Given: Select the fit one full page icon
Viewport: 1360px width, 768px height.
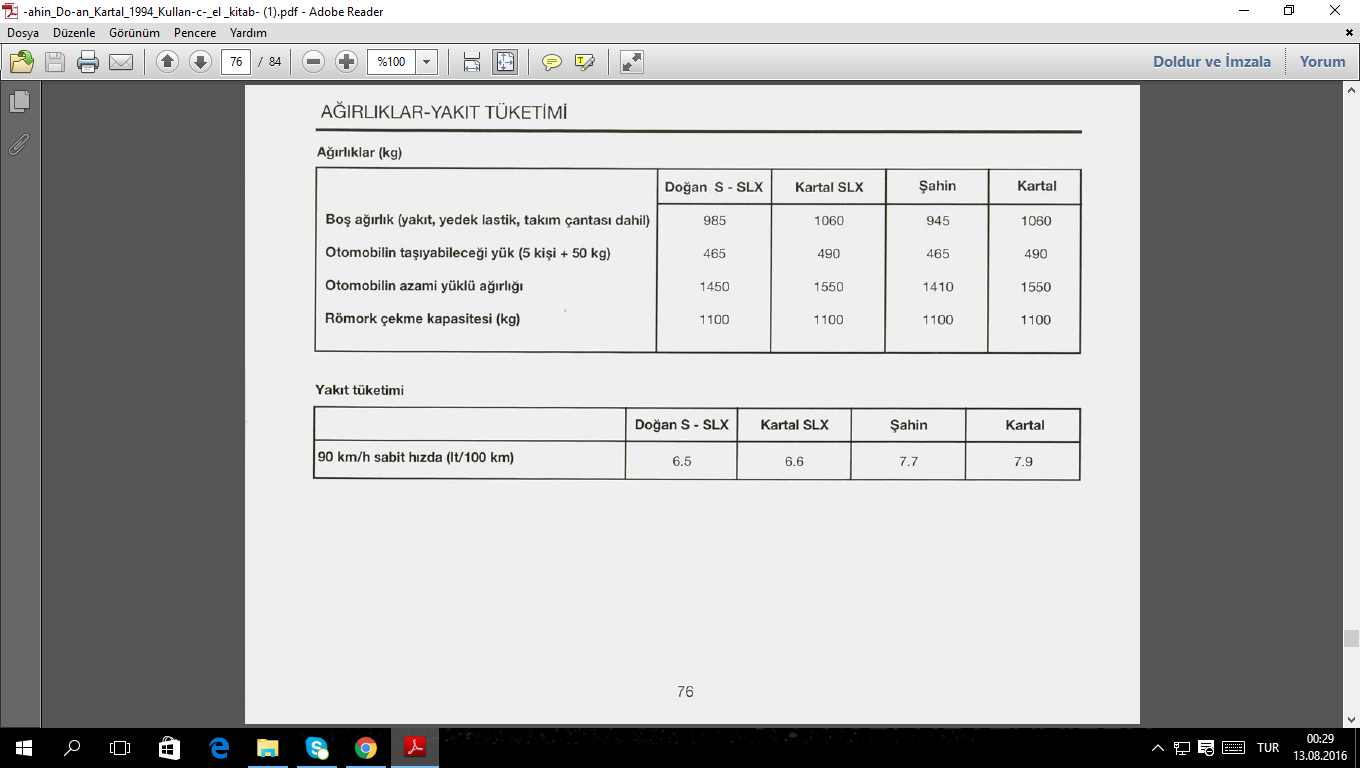Looking at the screenshot, I should point(505,62).
